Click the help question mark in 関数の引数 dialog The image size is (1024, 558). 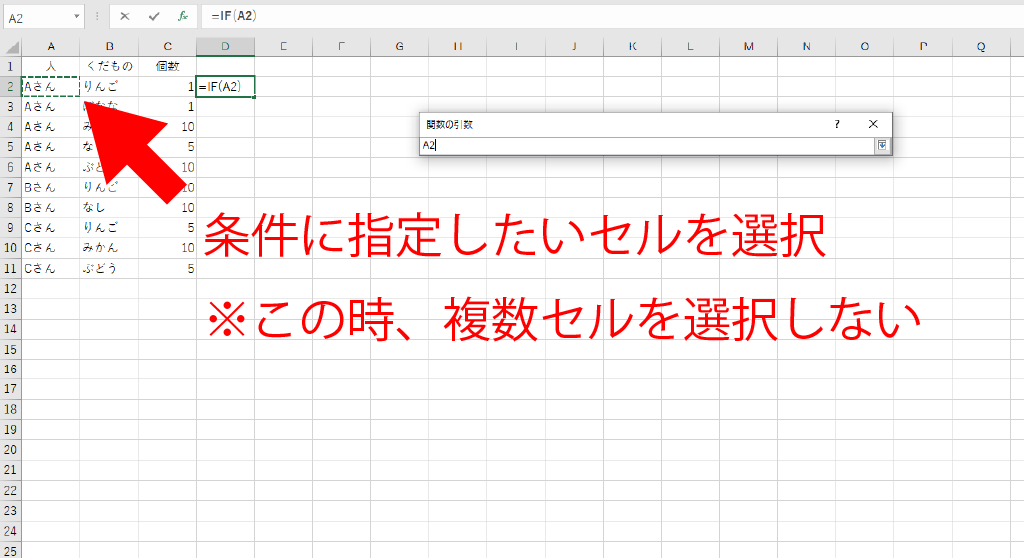(x=837, y=124)
